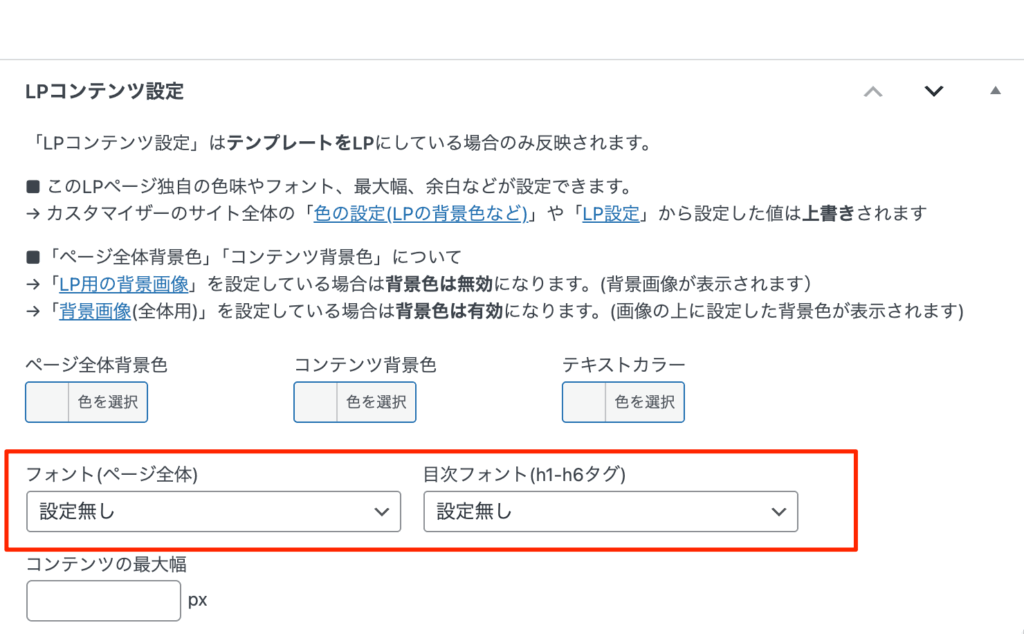
Task: Click the chevron on 目次フォント select
Action: click(778, 511)
